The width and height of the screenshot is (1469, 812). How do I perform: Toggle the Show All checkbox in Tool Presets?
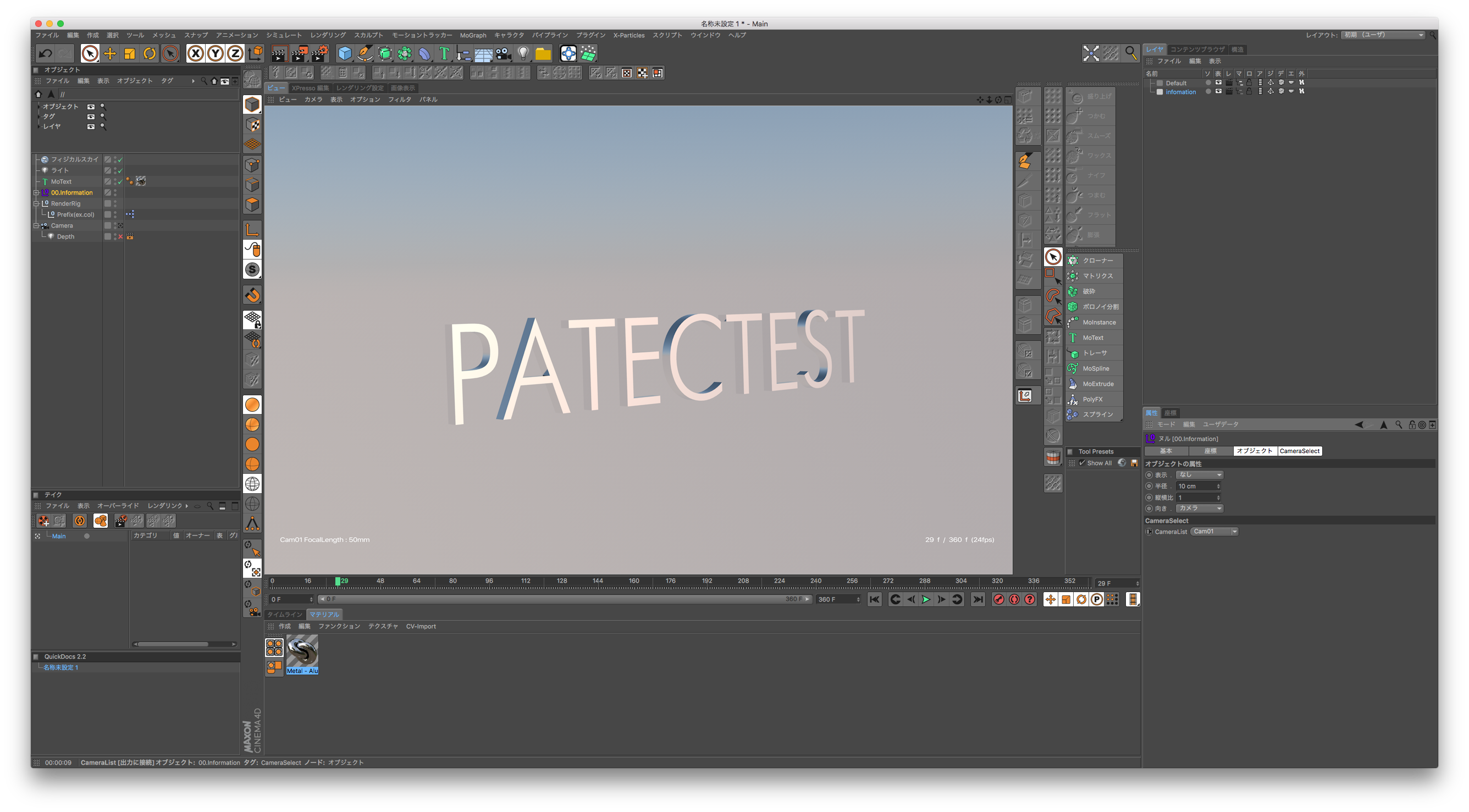pyautogui.click(x=1082, y=463)
